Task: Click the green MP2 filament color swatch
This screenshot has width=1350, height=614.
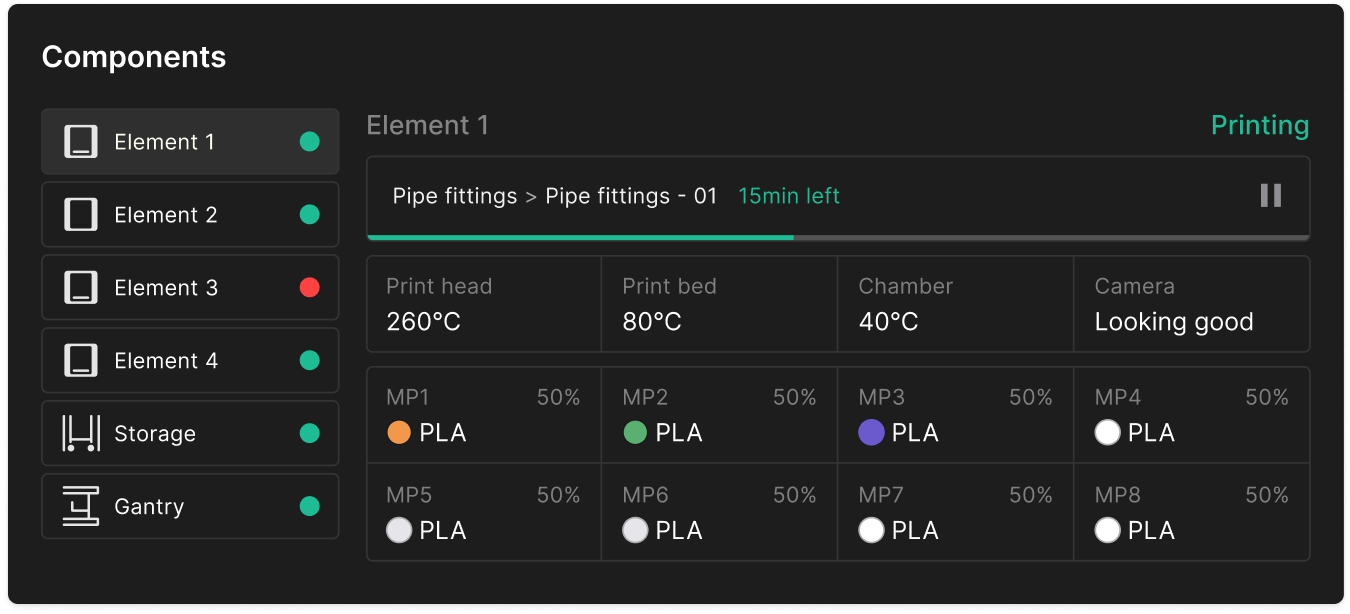Action: [635, 433]
